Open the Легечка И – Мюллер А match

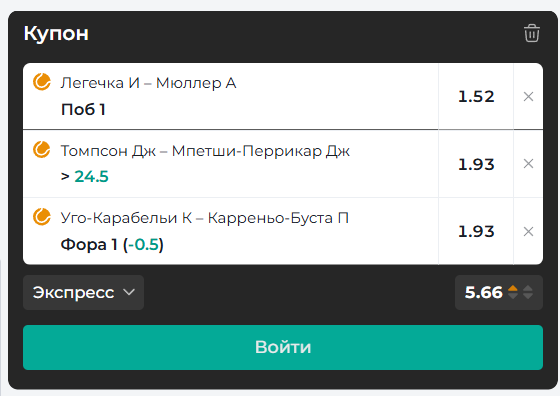click(148, 83)
